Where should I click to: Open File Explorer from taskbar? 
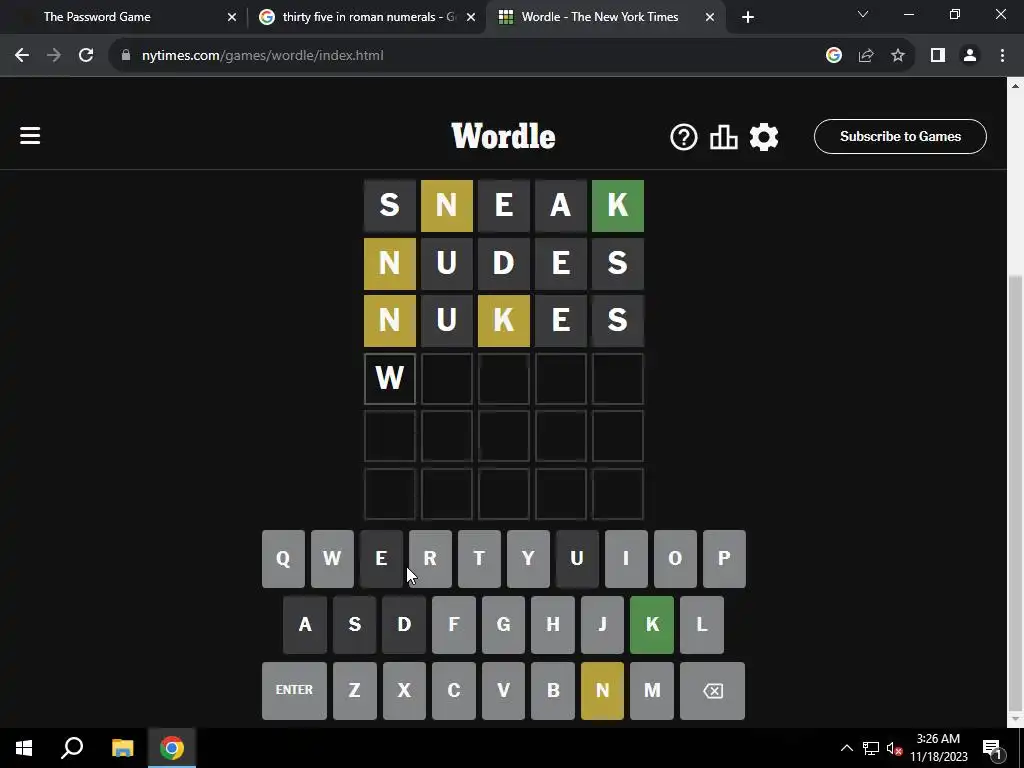[x=122, y=748]
